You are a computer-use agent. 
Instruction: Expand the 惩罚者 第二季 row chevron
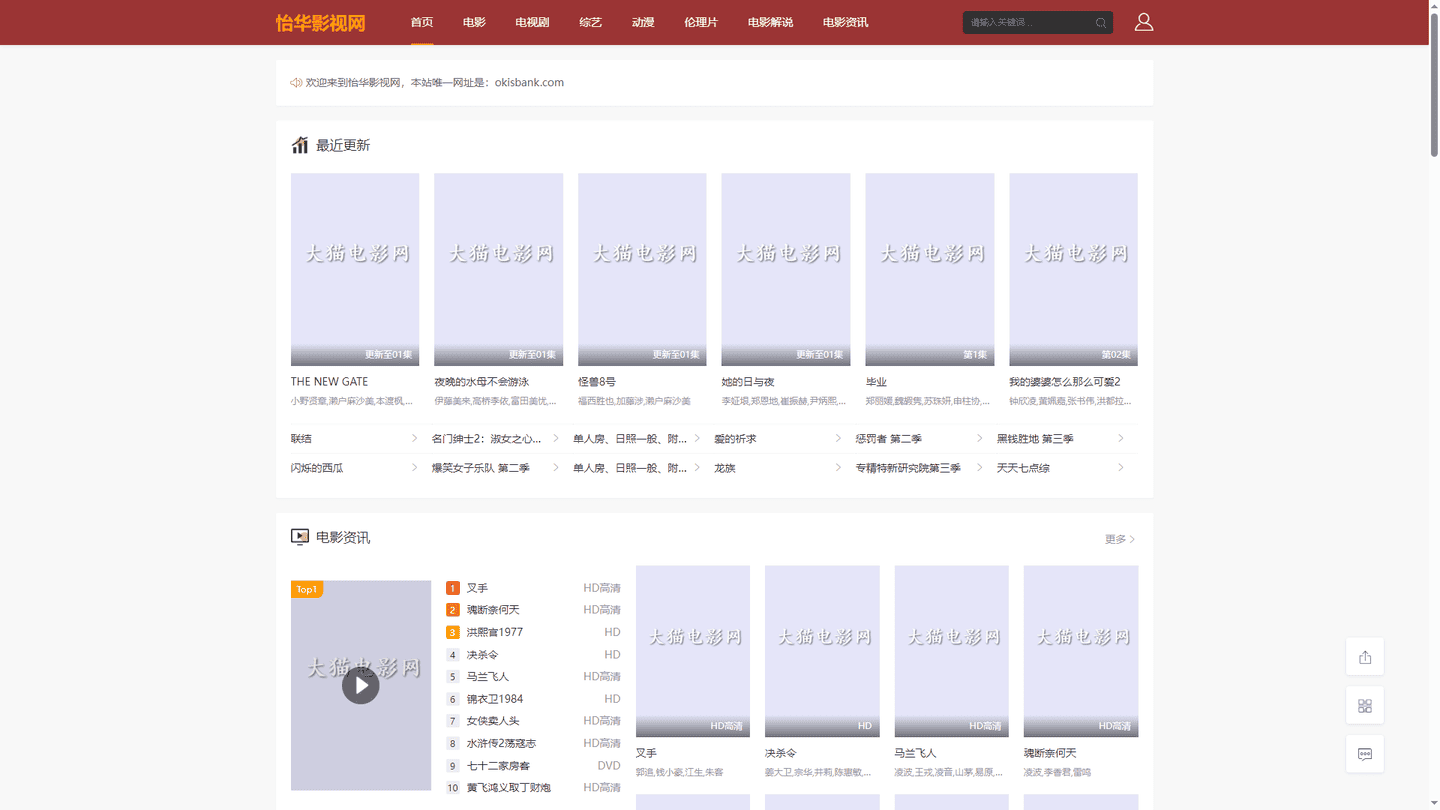[x=979, y=438]
